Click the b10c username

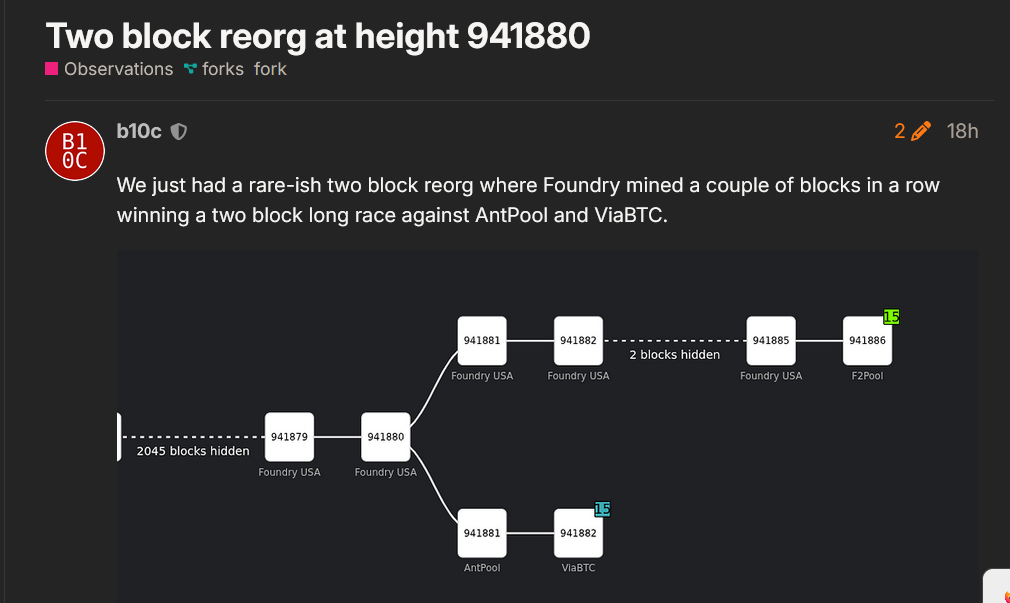[x=139, y=130]
